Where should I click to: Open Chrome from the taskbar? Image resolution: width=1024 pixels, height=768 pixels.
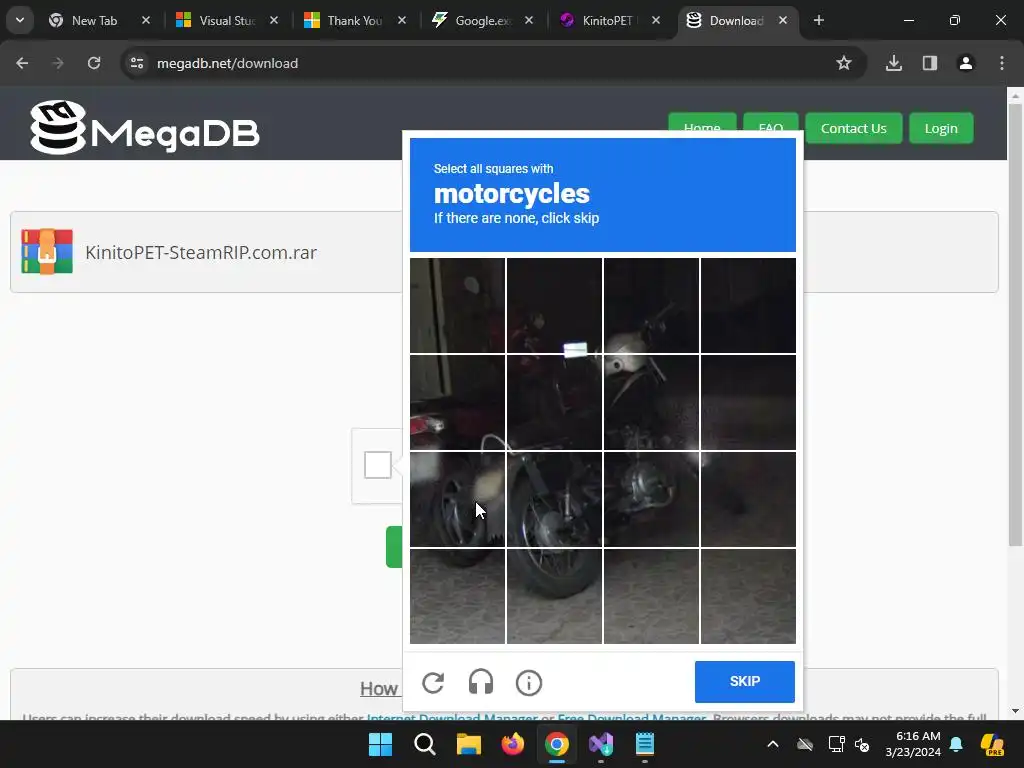(x=556, y=744)
